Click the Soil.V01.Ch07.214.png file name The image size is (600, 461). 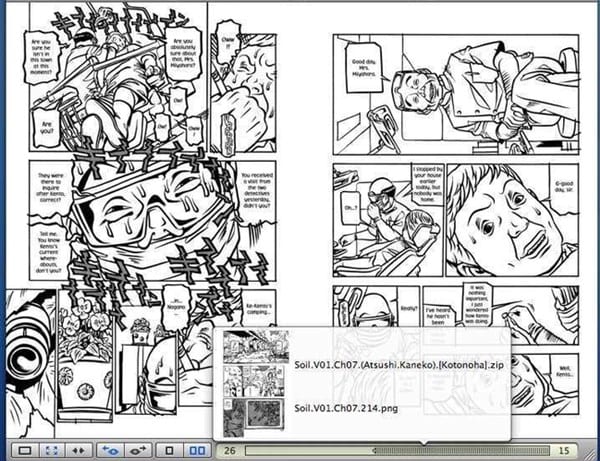[346, 408]
